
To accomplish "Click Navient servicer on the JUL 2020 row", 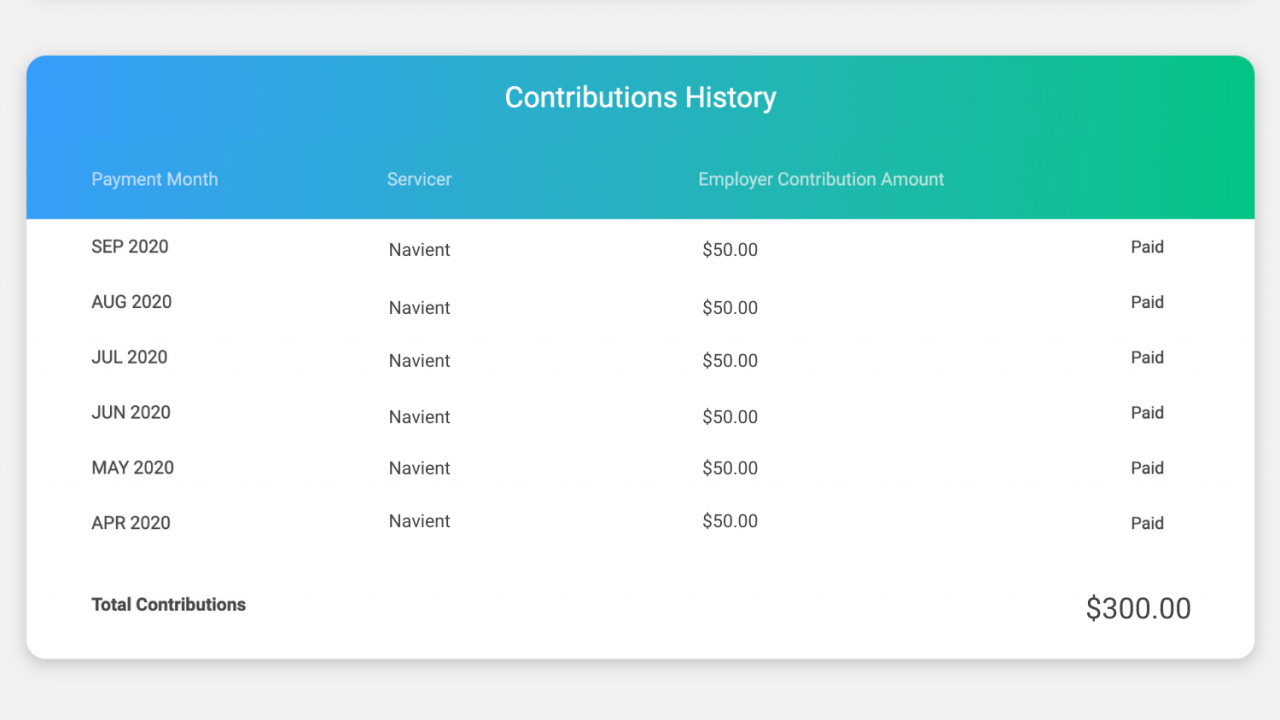I will (419, 360).
